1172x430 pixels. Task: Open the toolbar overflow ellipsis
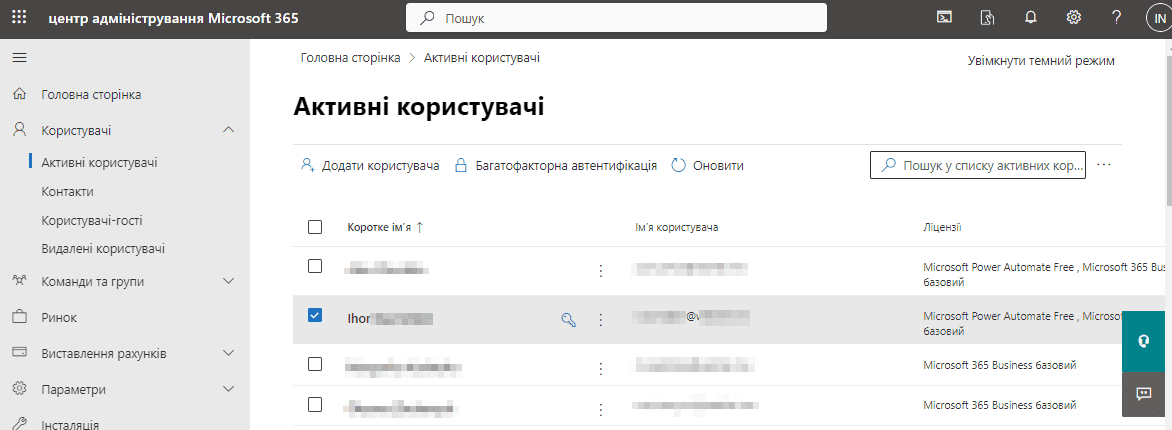tap(1104, 165)
